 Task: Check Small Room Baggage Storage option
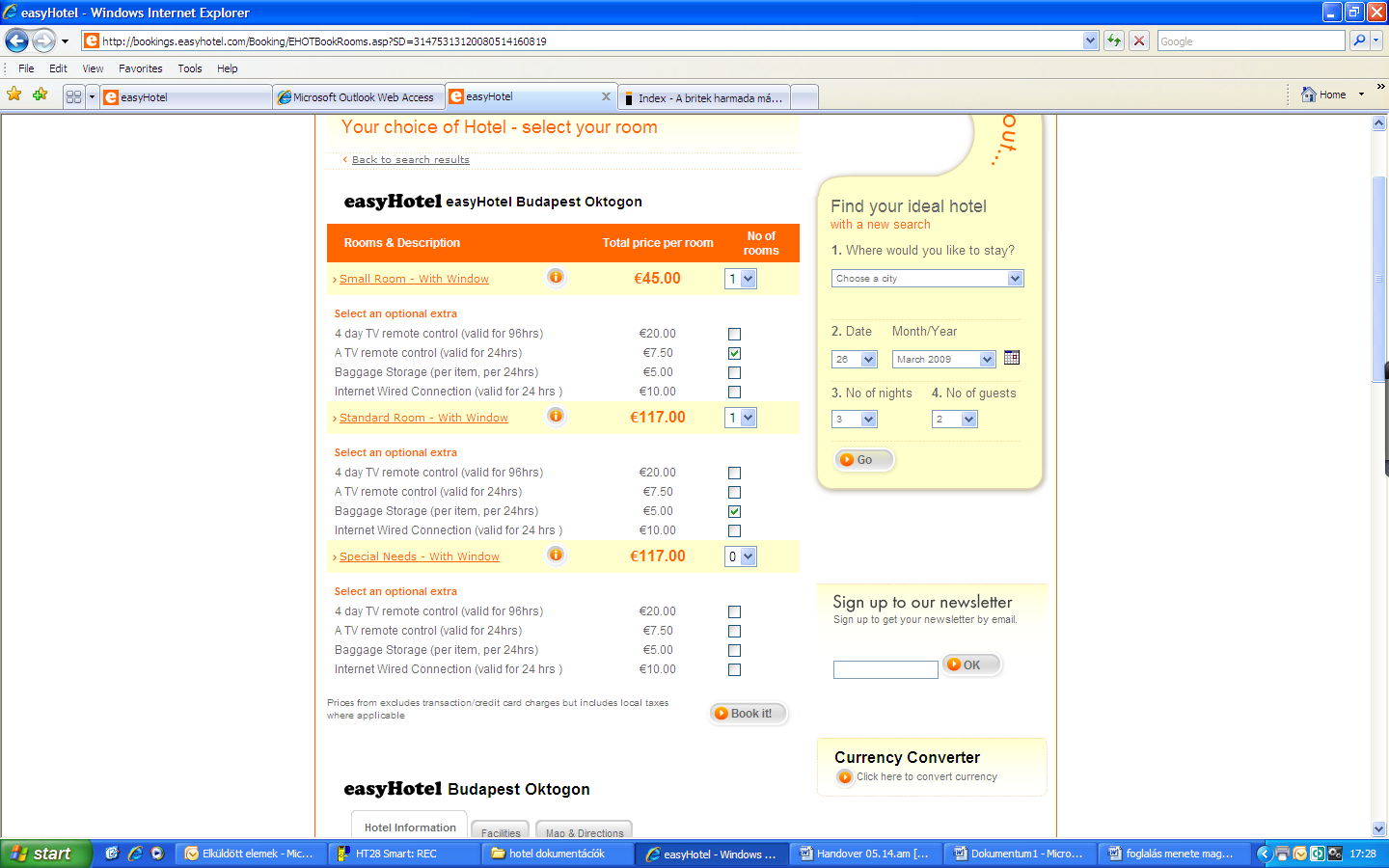(x=734, y=372)
